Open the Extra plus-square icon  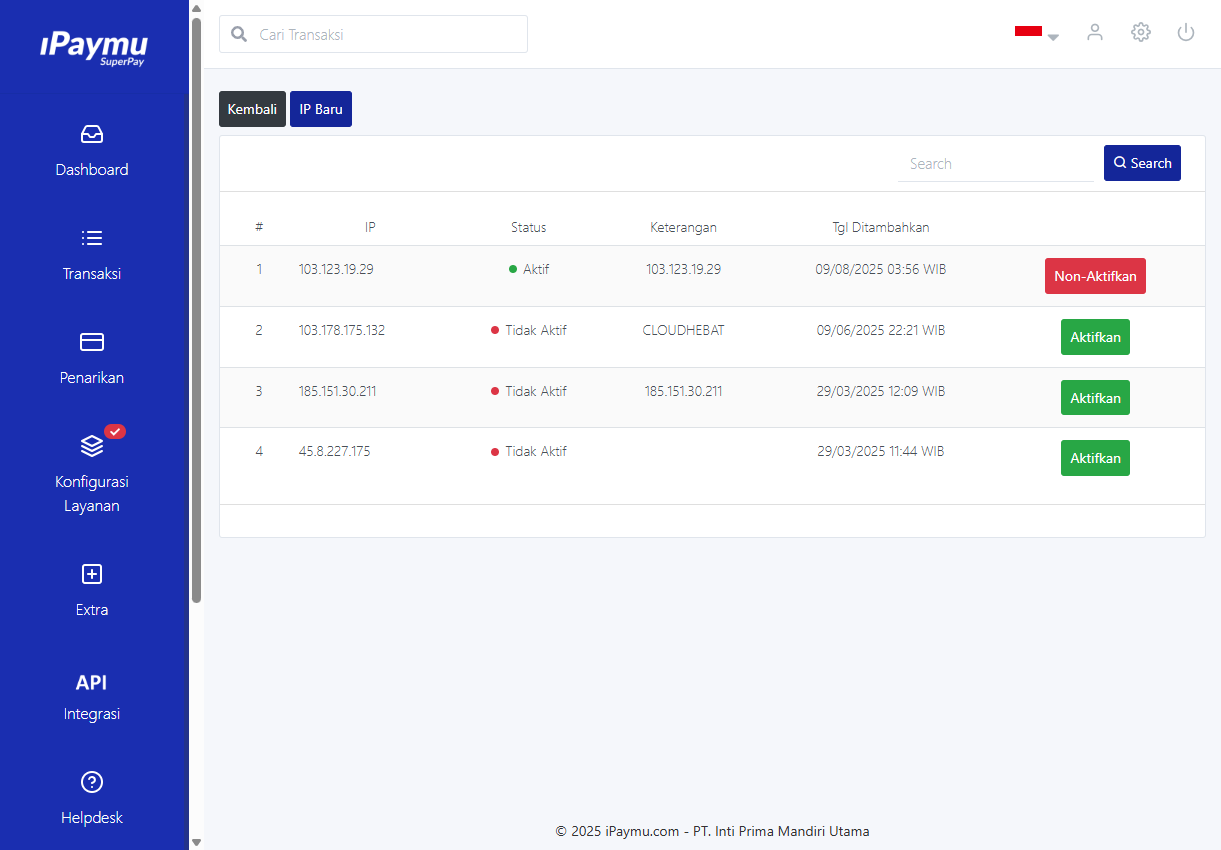92,574
